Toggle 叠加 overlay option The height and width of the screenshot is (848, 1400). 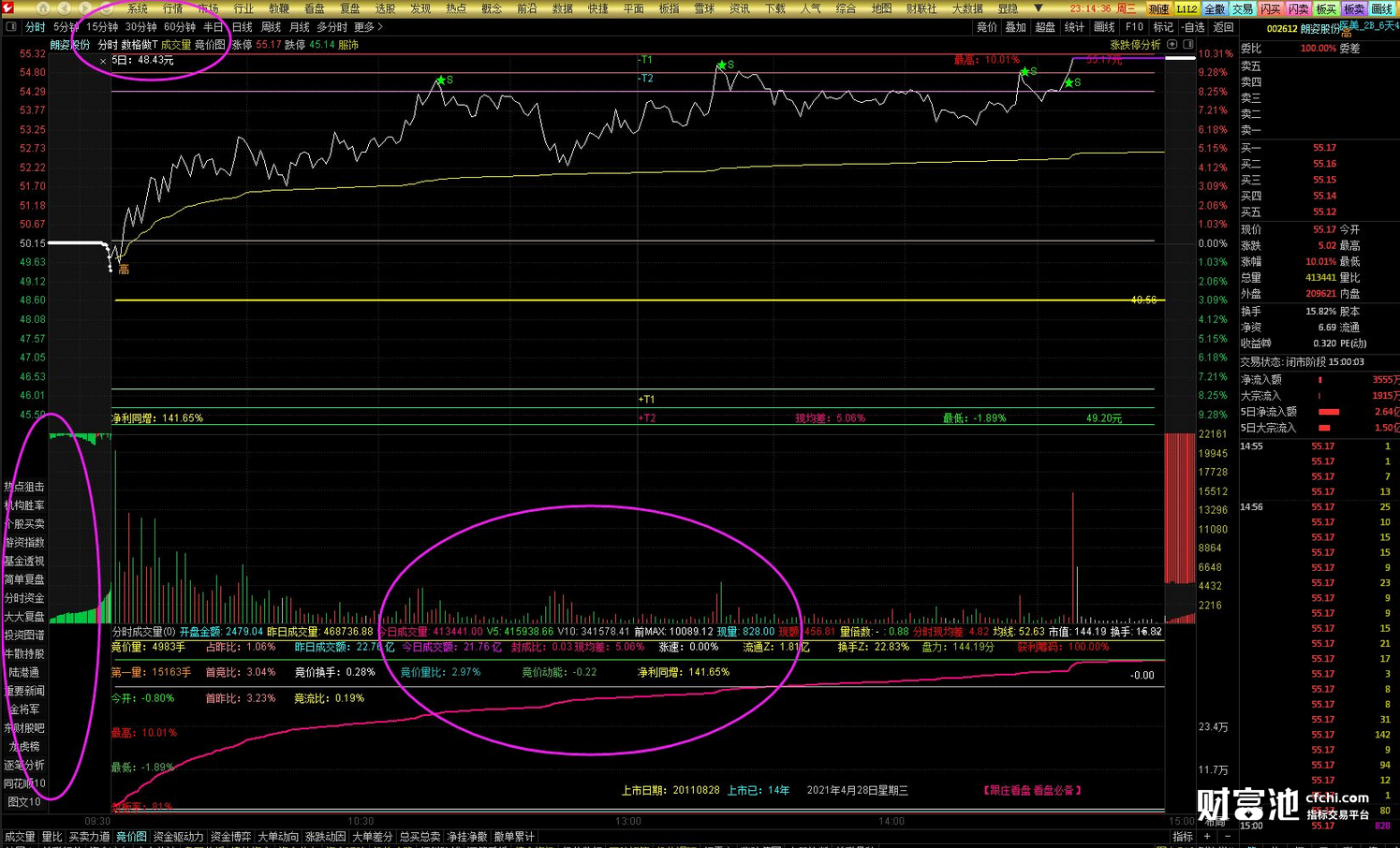(x=1016, y=27)
